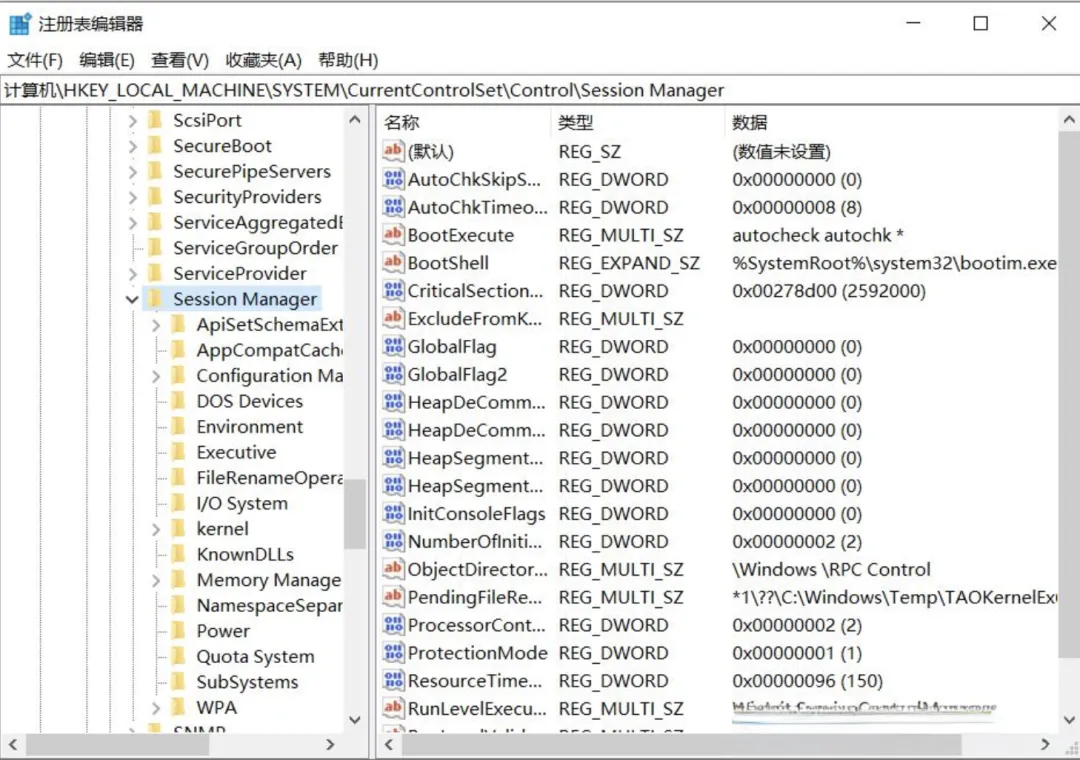Image resolution: width=1080 pixels, height=760 pixels.
Task: Click the tree pane scroll-up arrow
Action: (355, 120)
